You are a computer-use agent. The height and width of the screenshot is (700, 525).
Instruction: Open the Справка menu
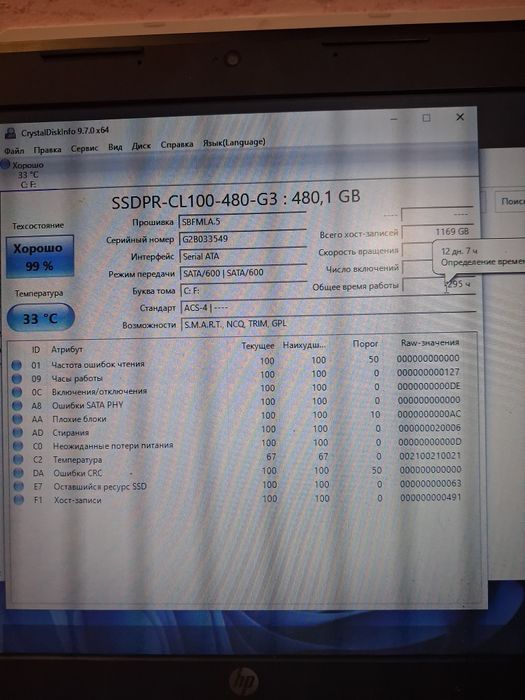coord(177,145)
